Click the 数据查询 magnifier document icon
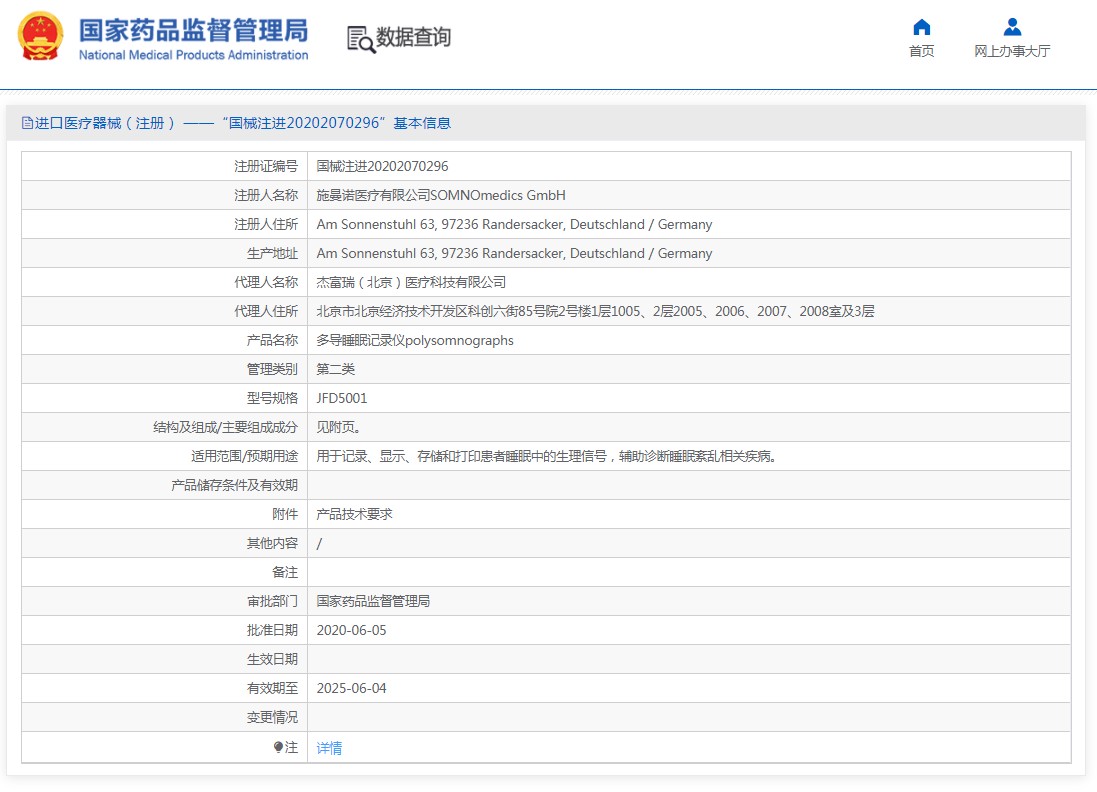The width and height of the screenshot is (1097, 792). pos(360,39)
